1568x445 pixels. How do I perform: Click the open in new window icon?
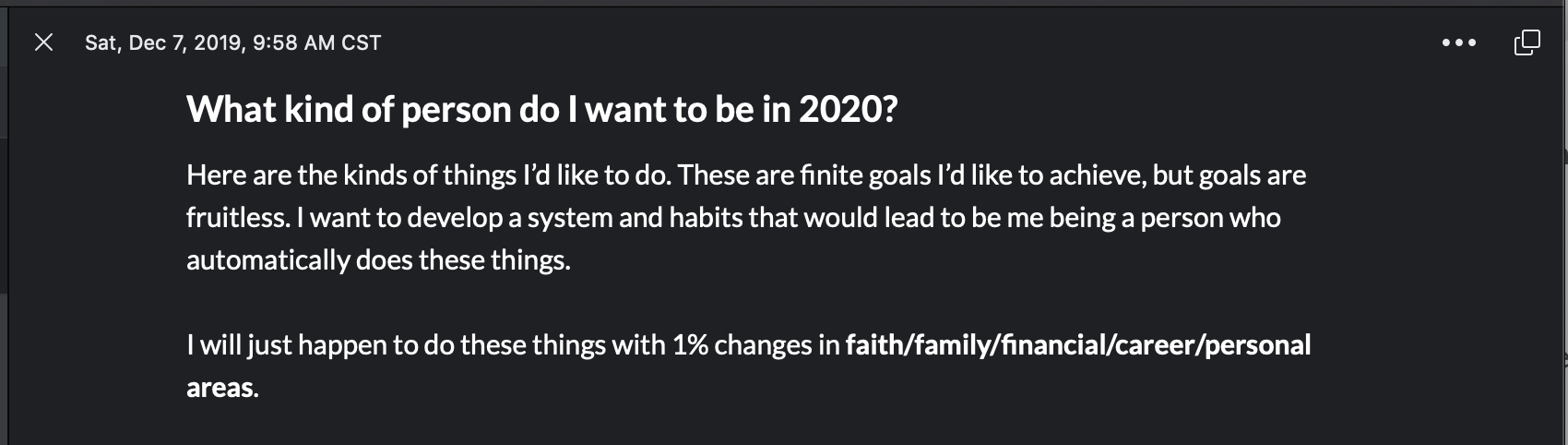[x=1526, y=42]
